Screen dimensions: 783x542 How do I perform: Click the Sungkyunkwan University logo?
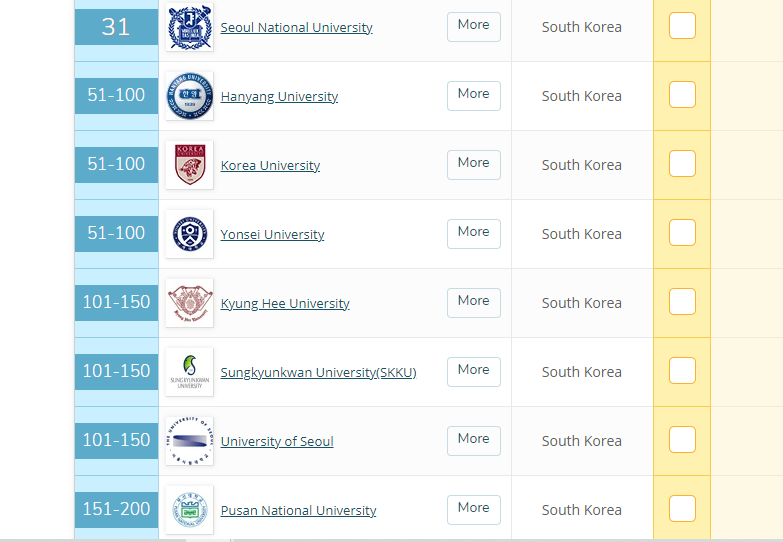point(189,371)
